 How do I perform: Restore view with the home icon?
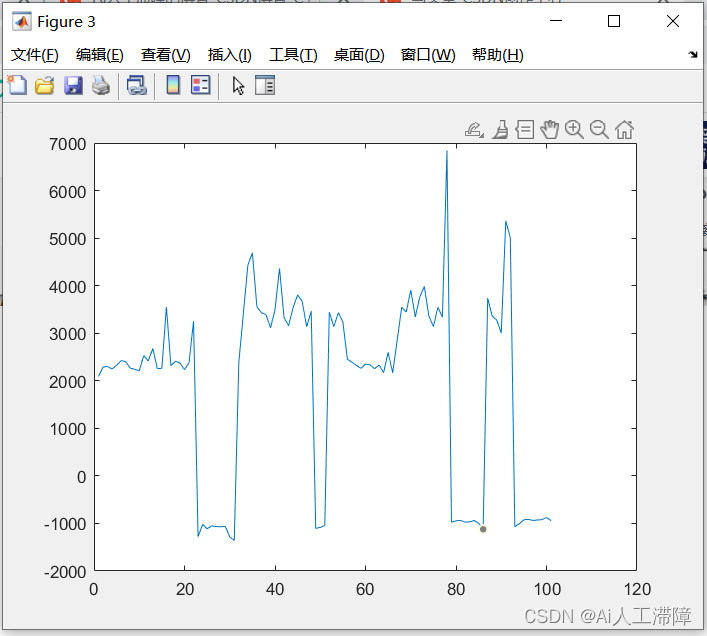(624, 130)
